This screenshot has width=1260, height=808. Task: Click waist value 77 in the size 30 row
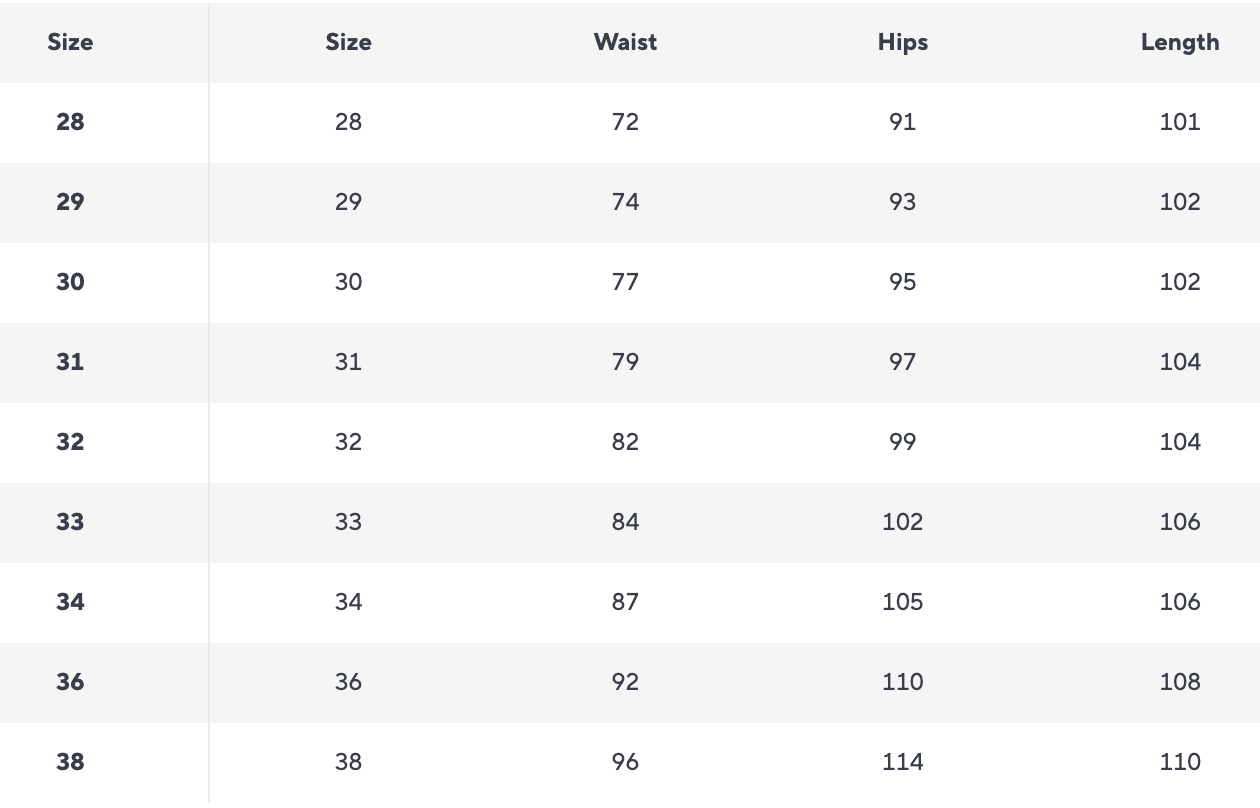pos(625,282)
